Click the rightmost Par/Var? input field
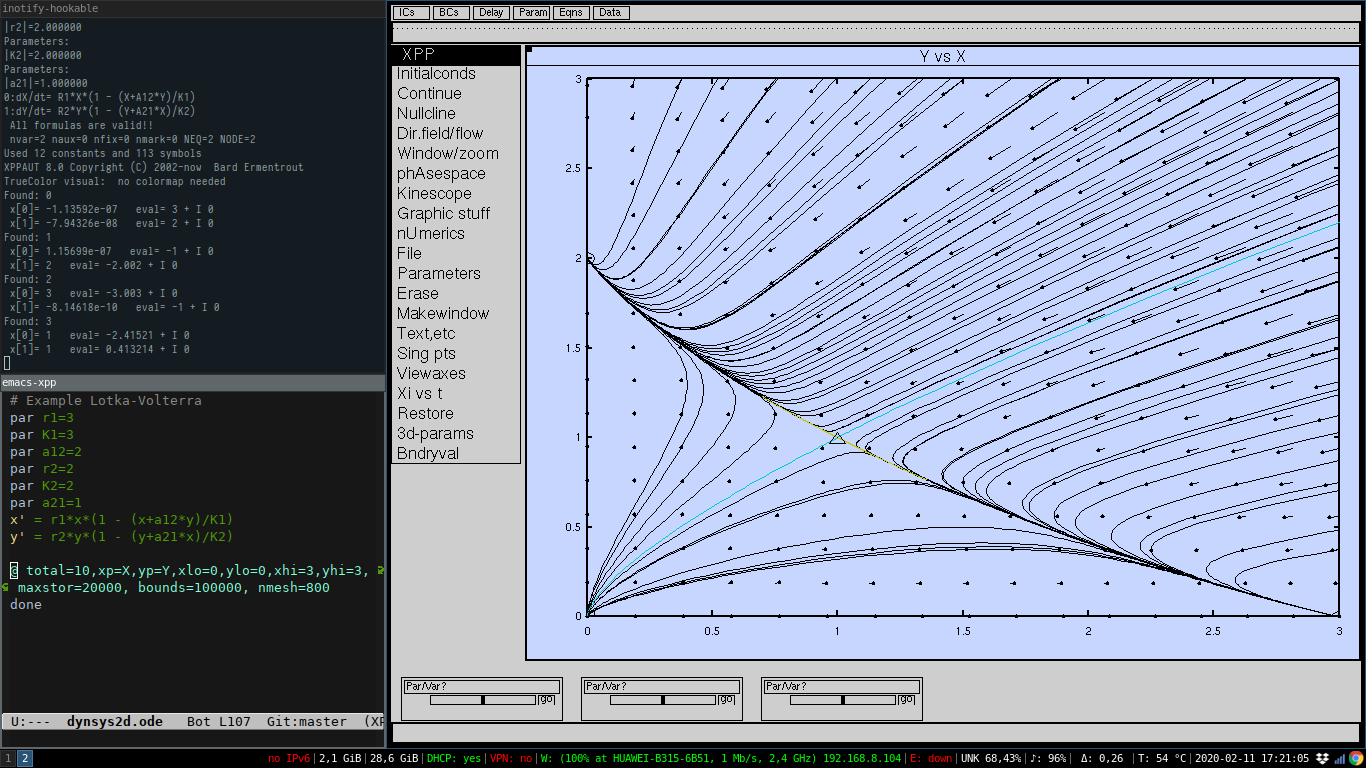 coord(841,687)
